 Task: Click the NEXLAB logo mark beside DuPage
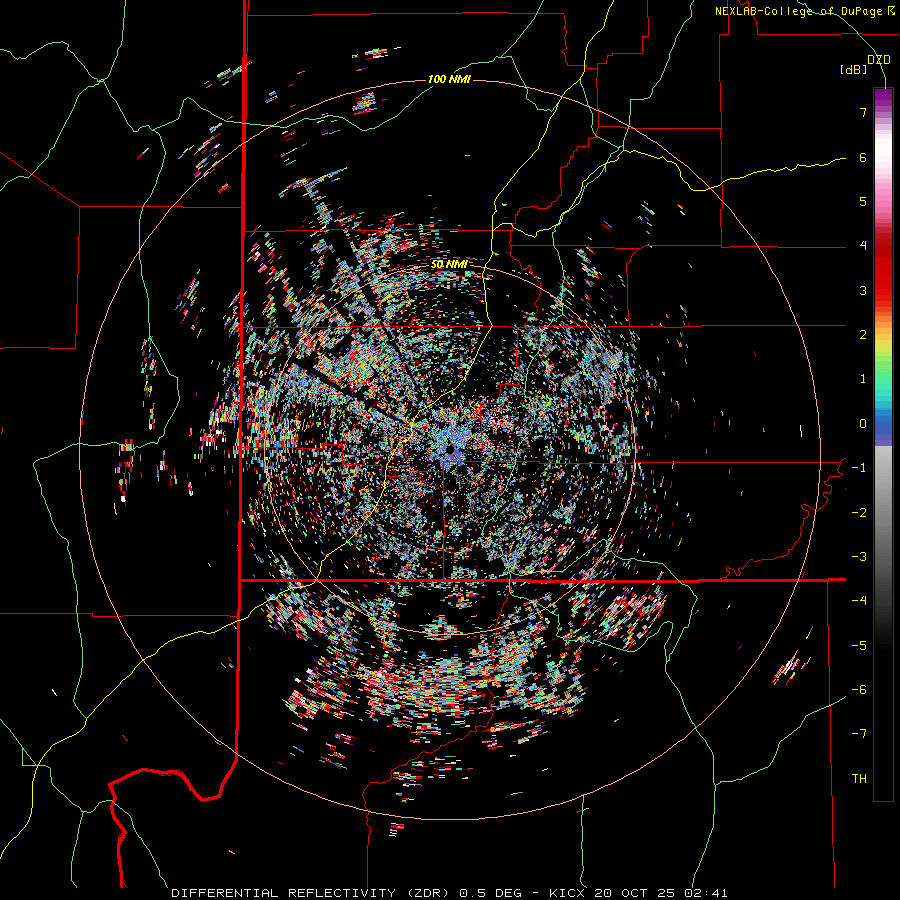tap(890, 11)
